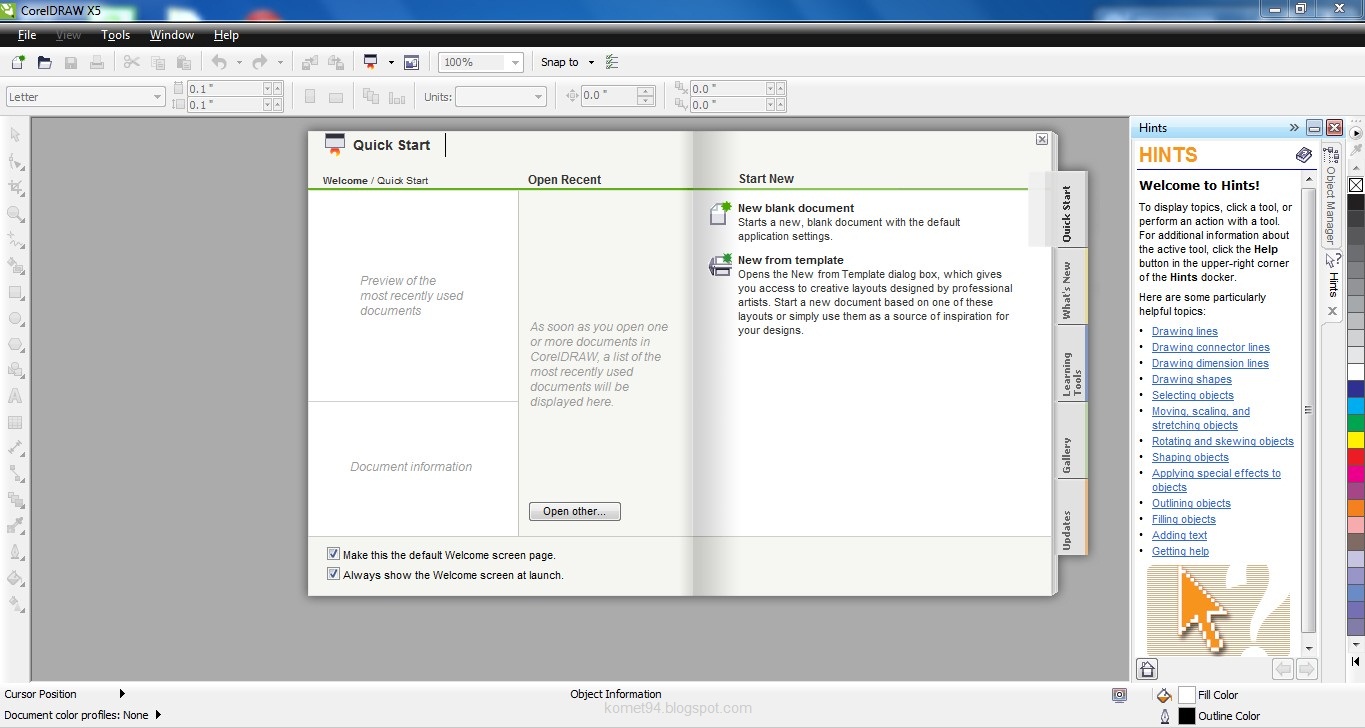This screenshot has width=1365, height=728.
Task: Select the Ellipse tool
Action: point(16,318)
